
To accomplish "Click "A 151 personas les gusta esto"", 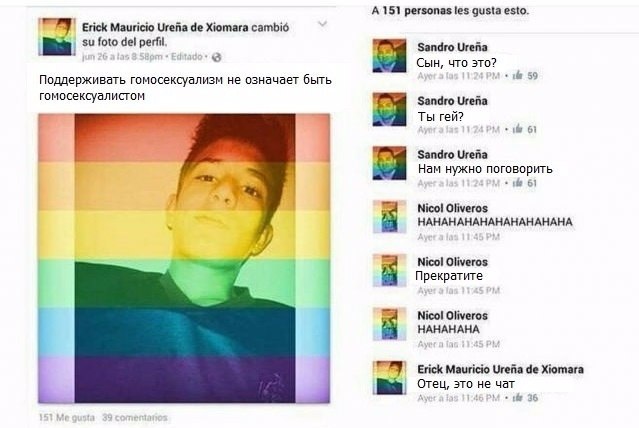I will click(x=450, y=11).
